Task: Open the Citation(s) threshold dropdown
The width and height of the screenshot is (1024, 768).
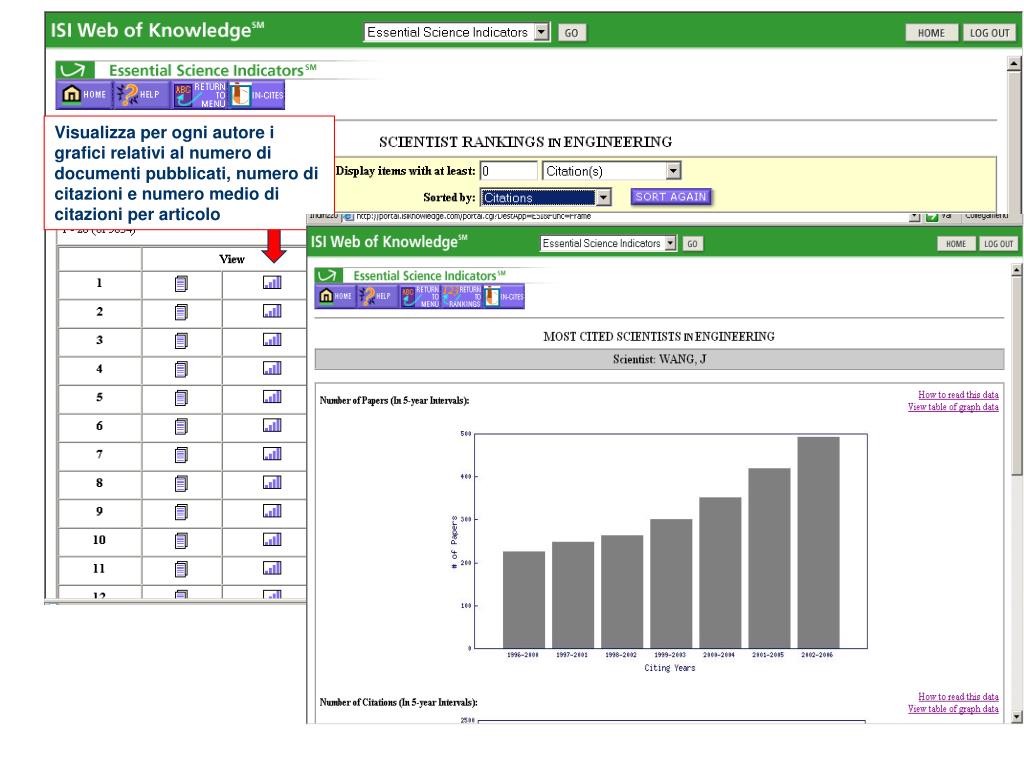Action: (x=673, y=171)
